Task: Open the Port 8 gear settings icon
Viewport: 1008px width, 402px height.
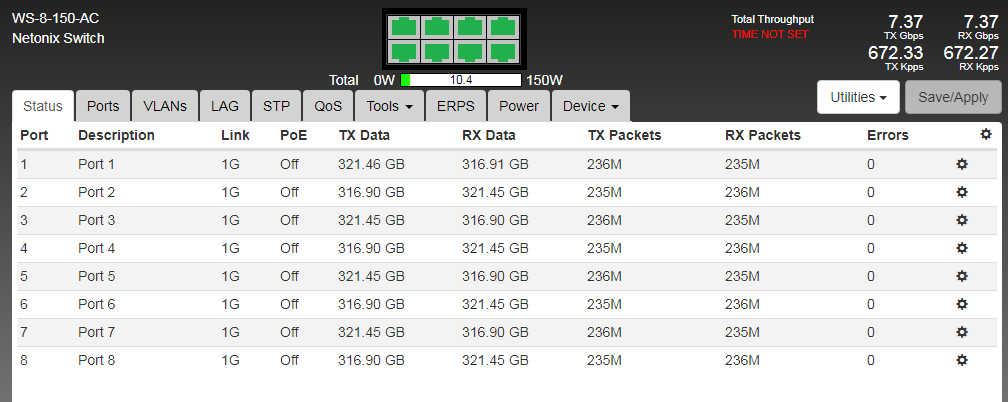Action: pyautogui.click(x=962, y=360)
